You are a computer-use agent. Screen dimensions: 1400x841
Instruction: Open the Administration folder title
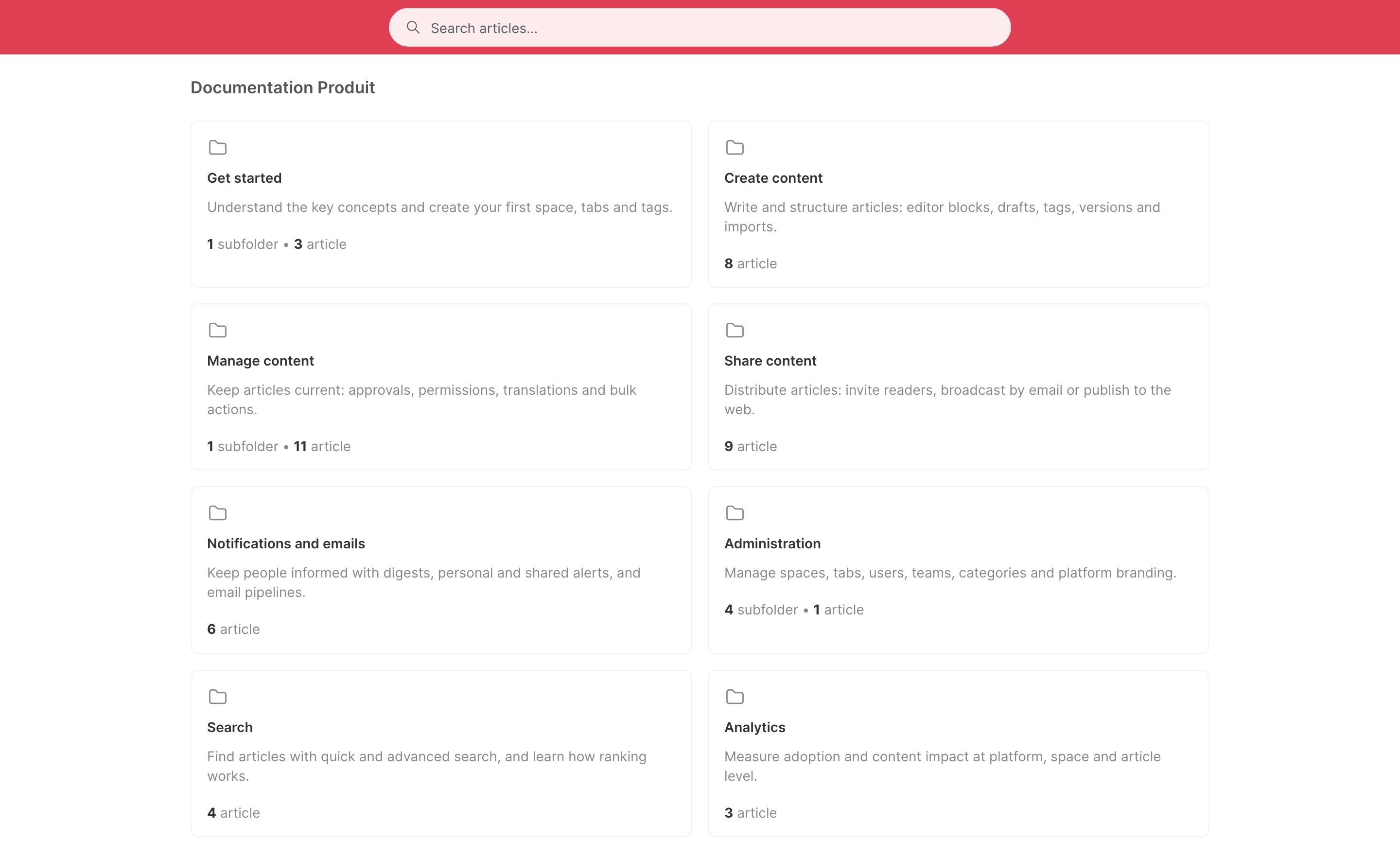tap(772, 543)
